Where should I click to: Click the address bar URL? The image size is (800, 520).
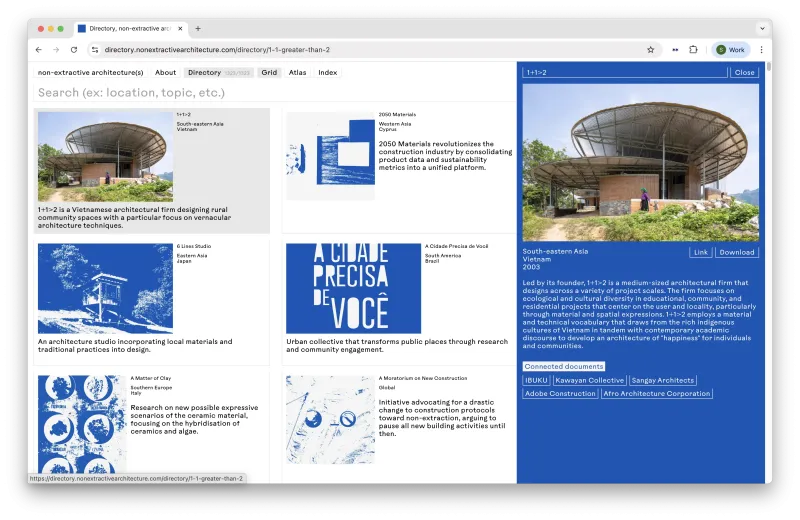(217, 49)
